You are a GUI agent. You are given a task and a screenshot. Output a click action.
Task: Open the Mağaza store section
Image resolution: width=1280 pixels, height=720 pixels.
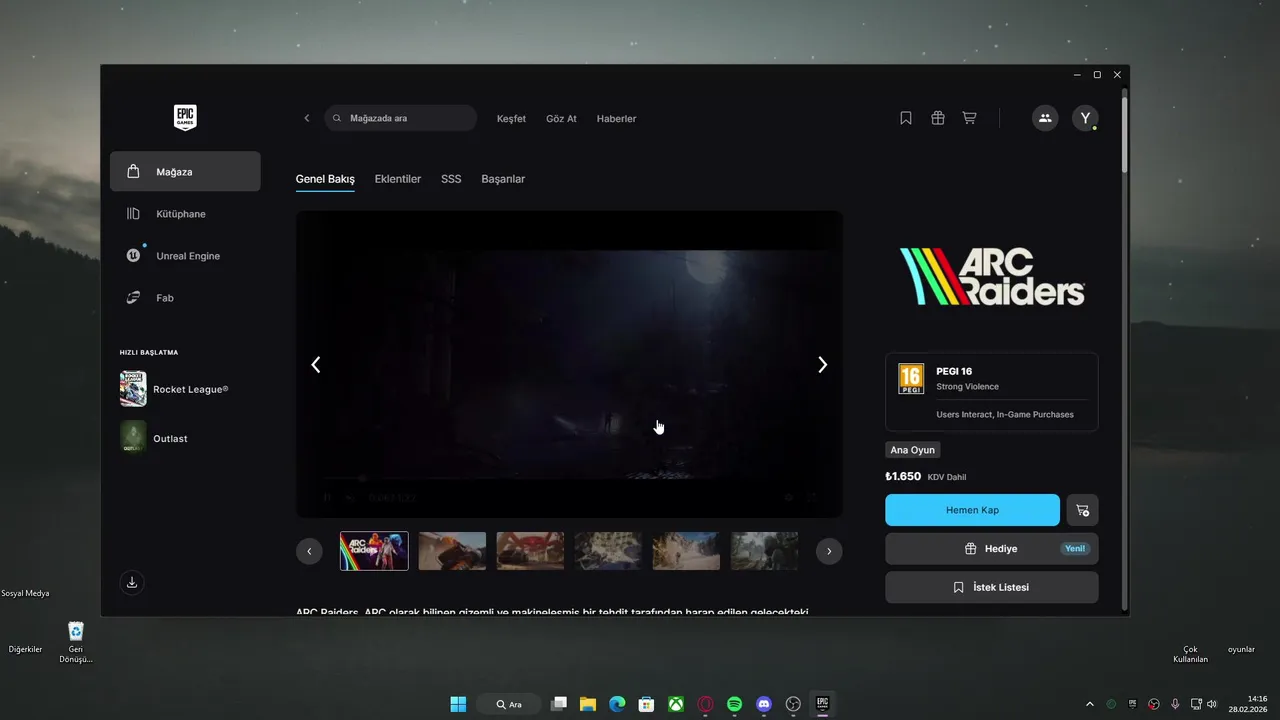point(185,172)
